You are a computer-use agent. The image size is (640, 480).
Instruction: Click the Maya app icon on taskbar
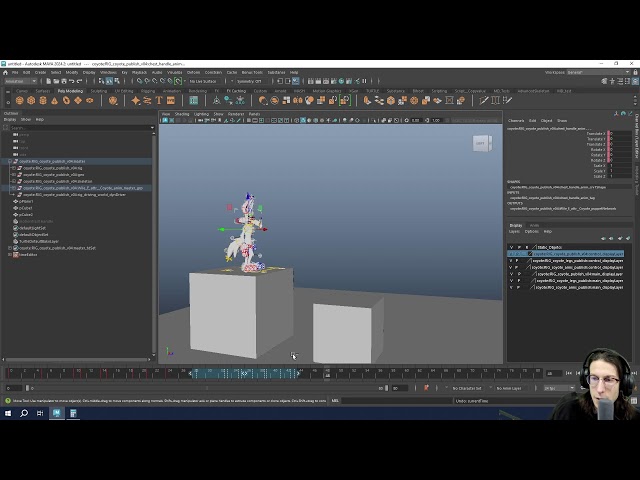tap(57, 413)
